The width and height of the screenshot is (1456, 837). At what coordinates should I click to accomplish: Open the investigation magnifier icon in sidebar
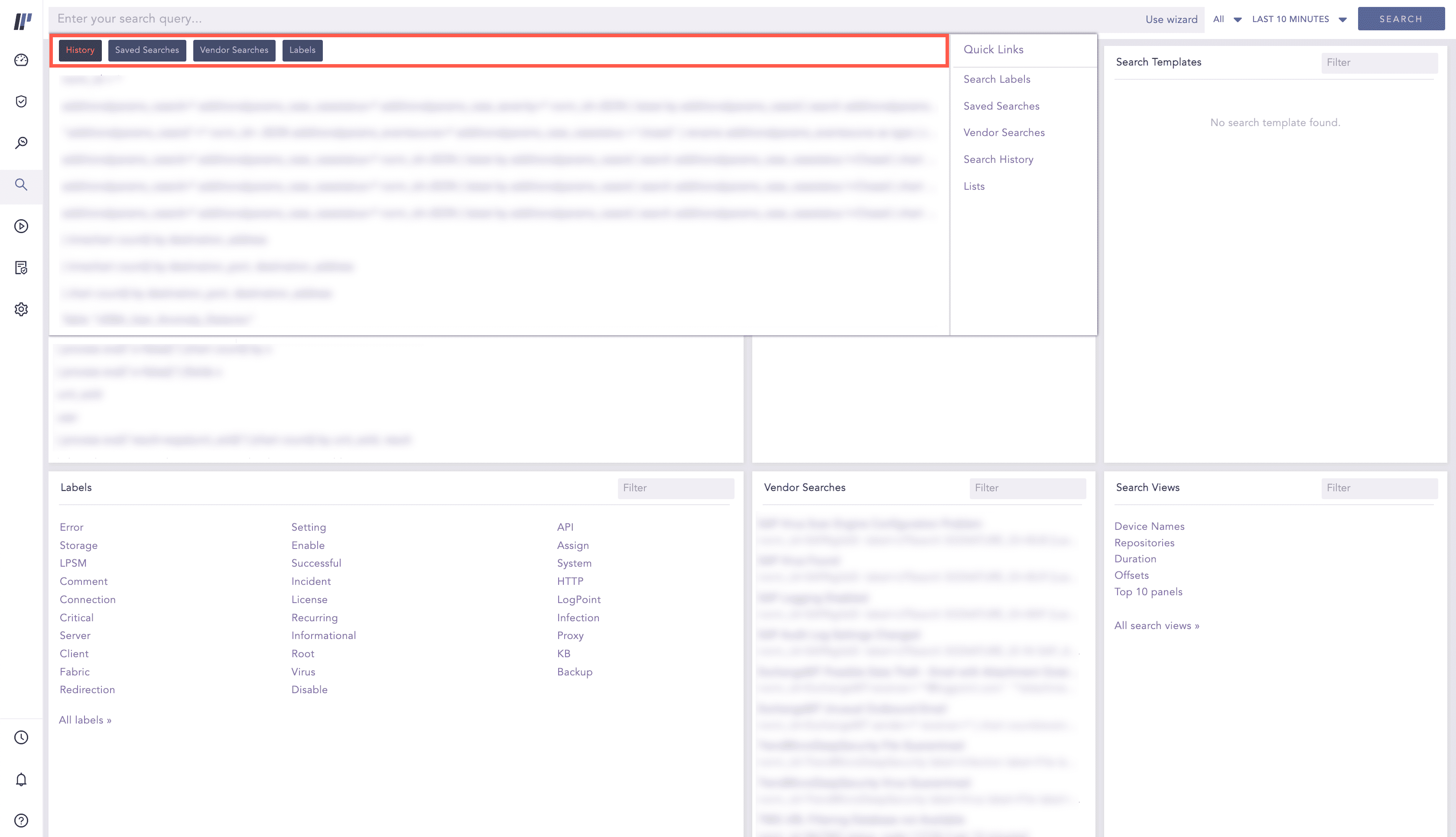tap(21, 143)
